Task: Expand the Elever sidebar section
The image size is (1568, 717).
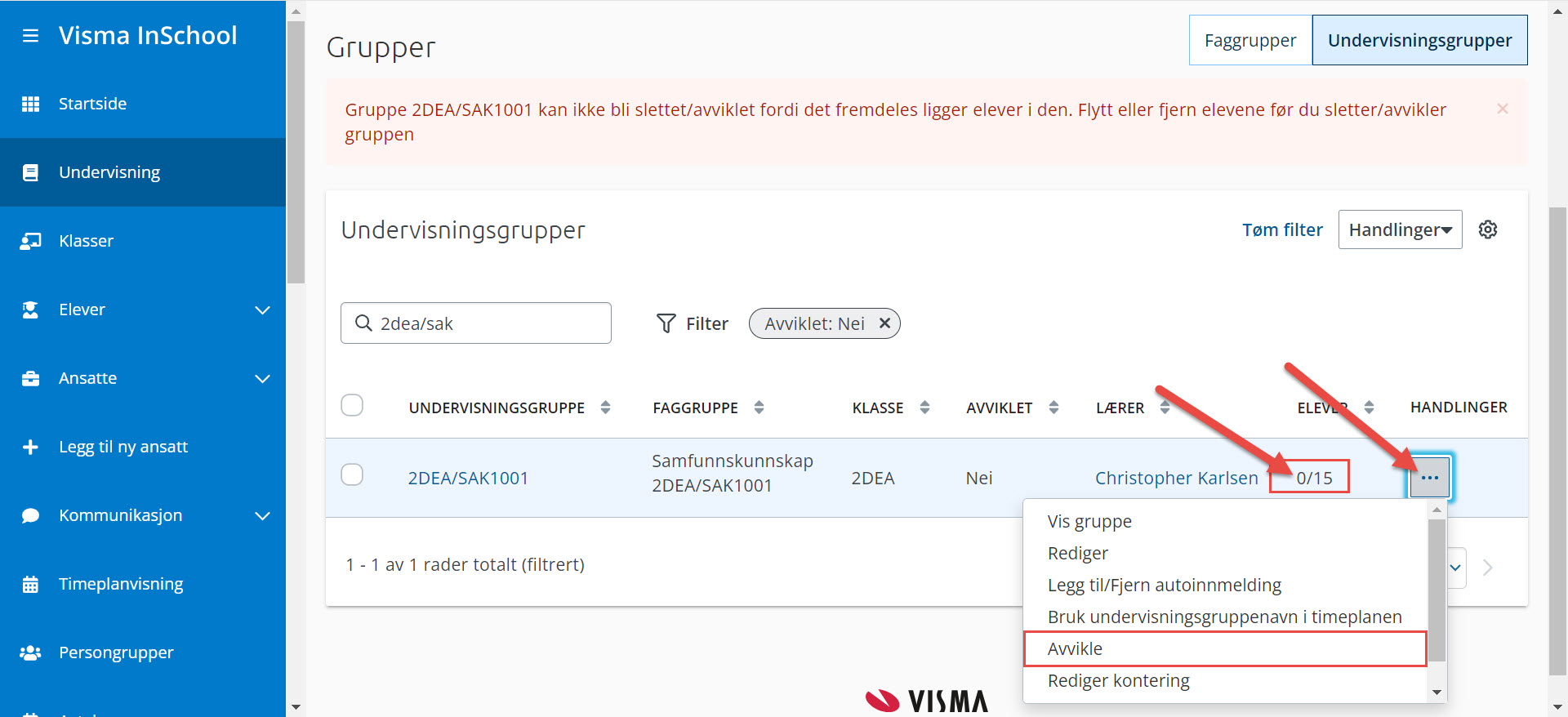Action: pos(262,310)
